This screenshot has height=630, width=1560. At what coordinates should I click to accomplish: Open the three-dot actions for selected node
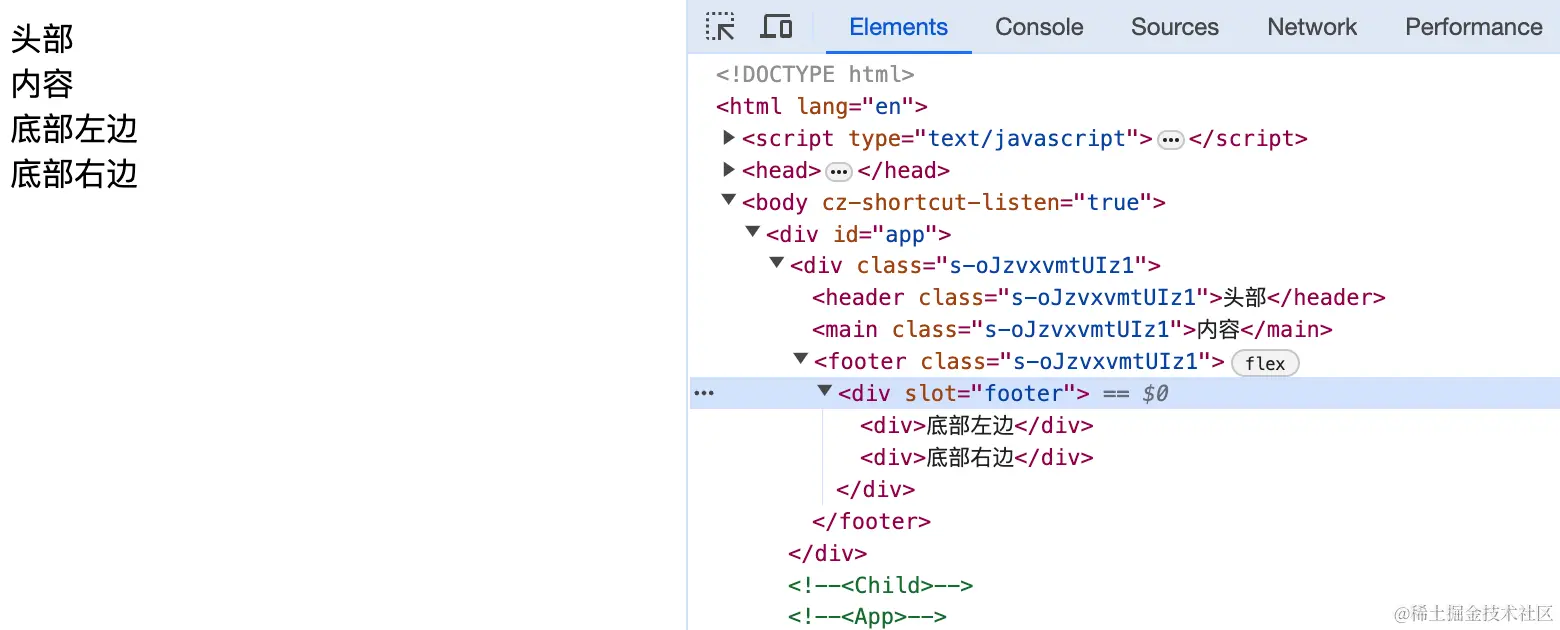(704, 394)
